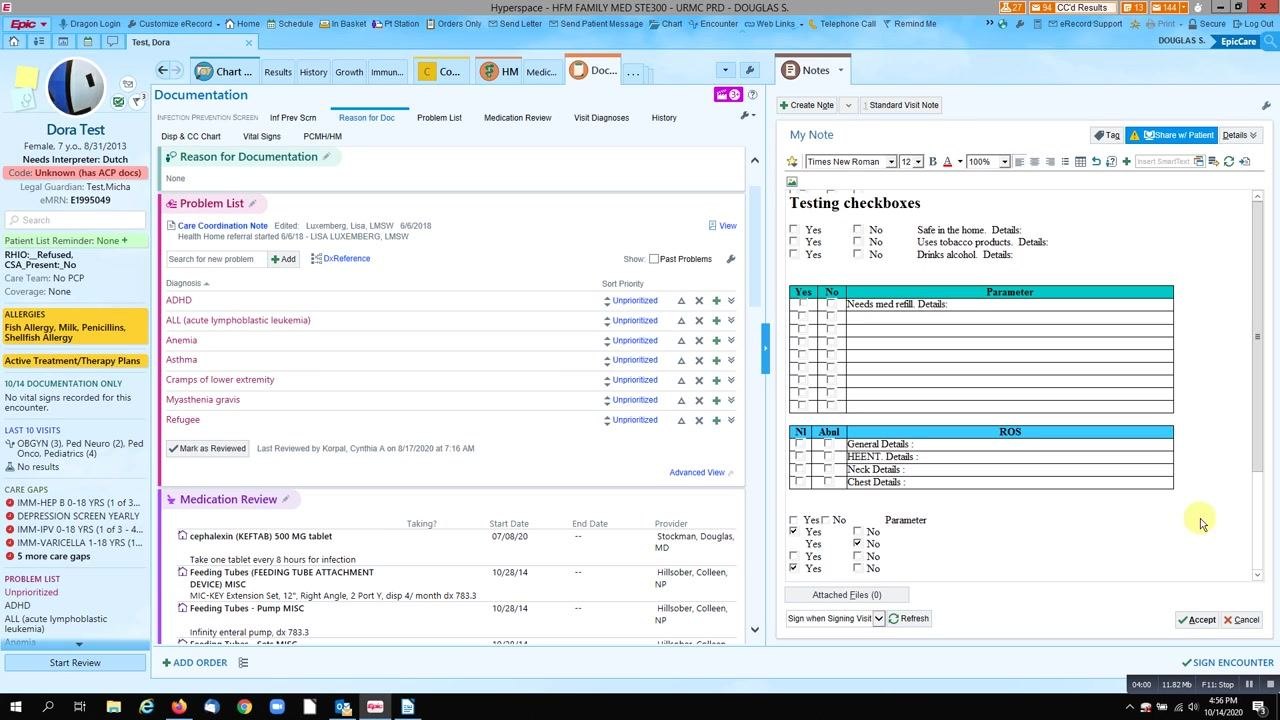Click the bold formatting icon in note toolbar
The image size is (1280, 720).
[x=932, y=162]
